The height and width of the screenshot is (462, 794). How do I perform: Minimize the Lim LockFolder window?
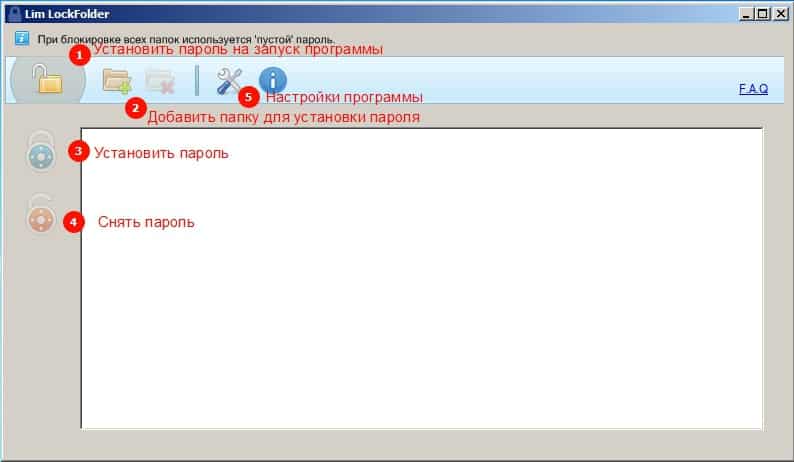coord(745,14)
